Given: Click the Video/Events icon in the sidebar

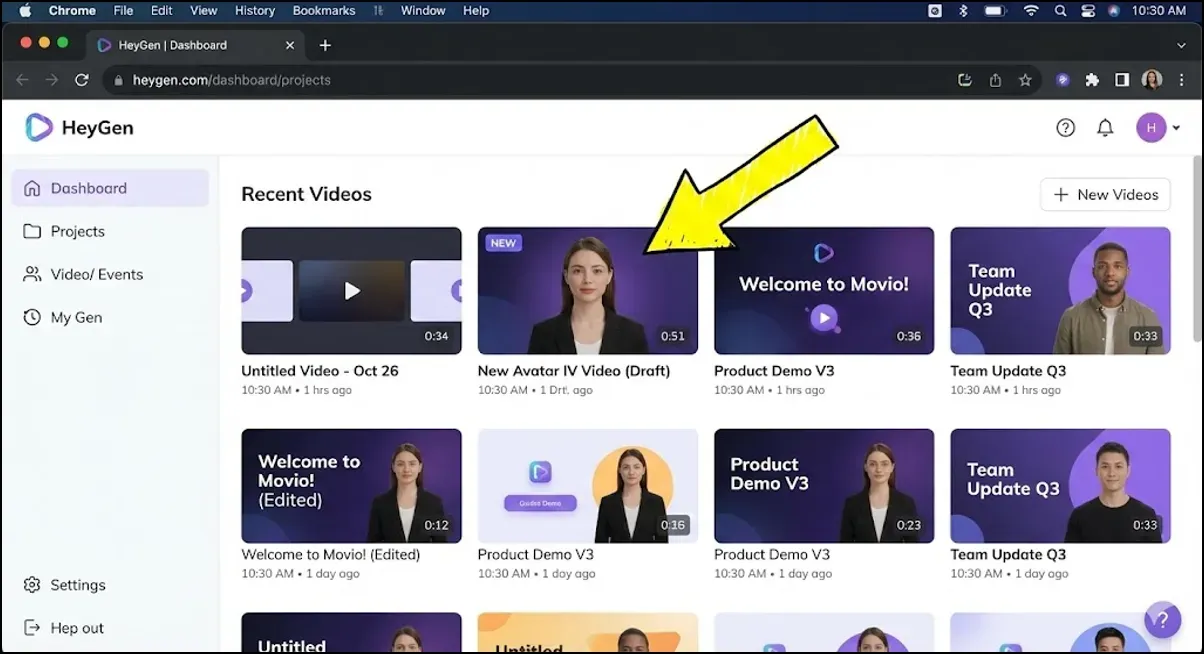Looking at the screenshot, I should (30, 274).
